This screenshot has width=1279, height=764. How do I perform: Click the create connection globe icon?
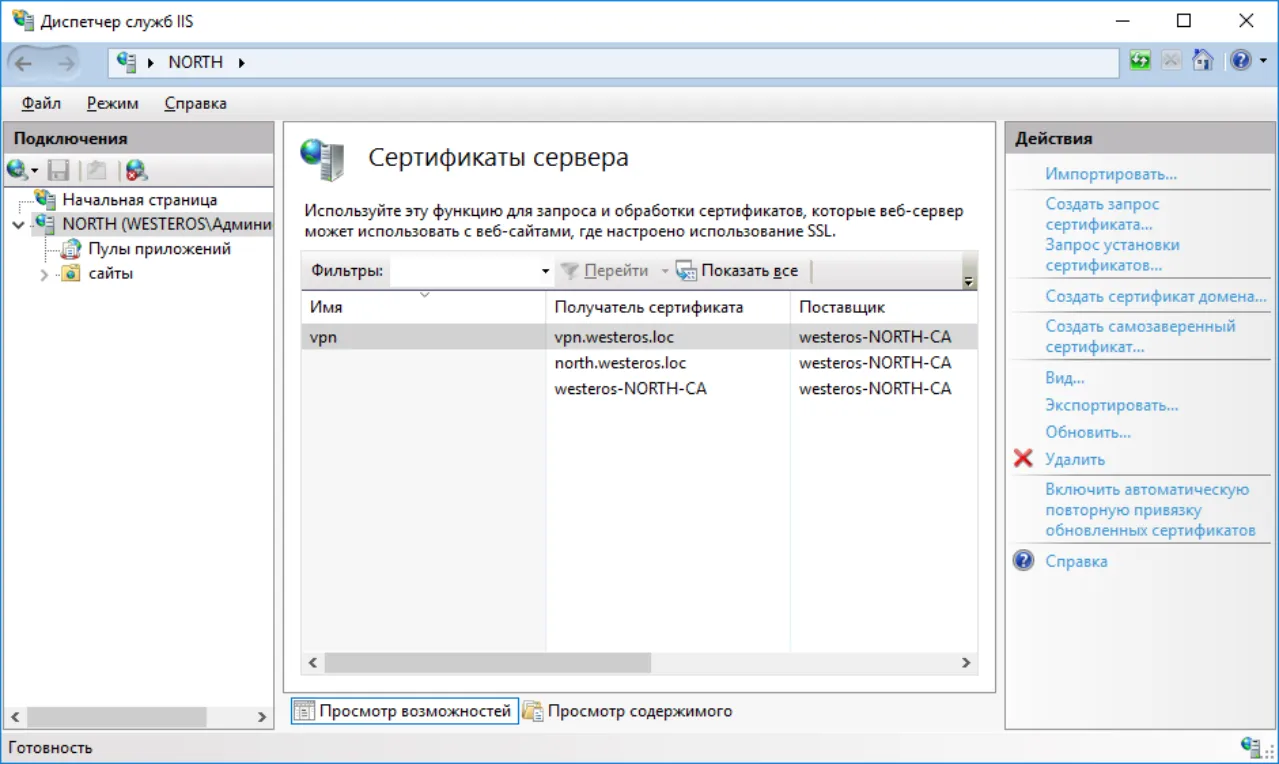pyautogui.click(x=18, y=170)
